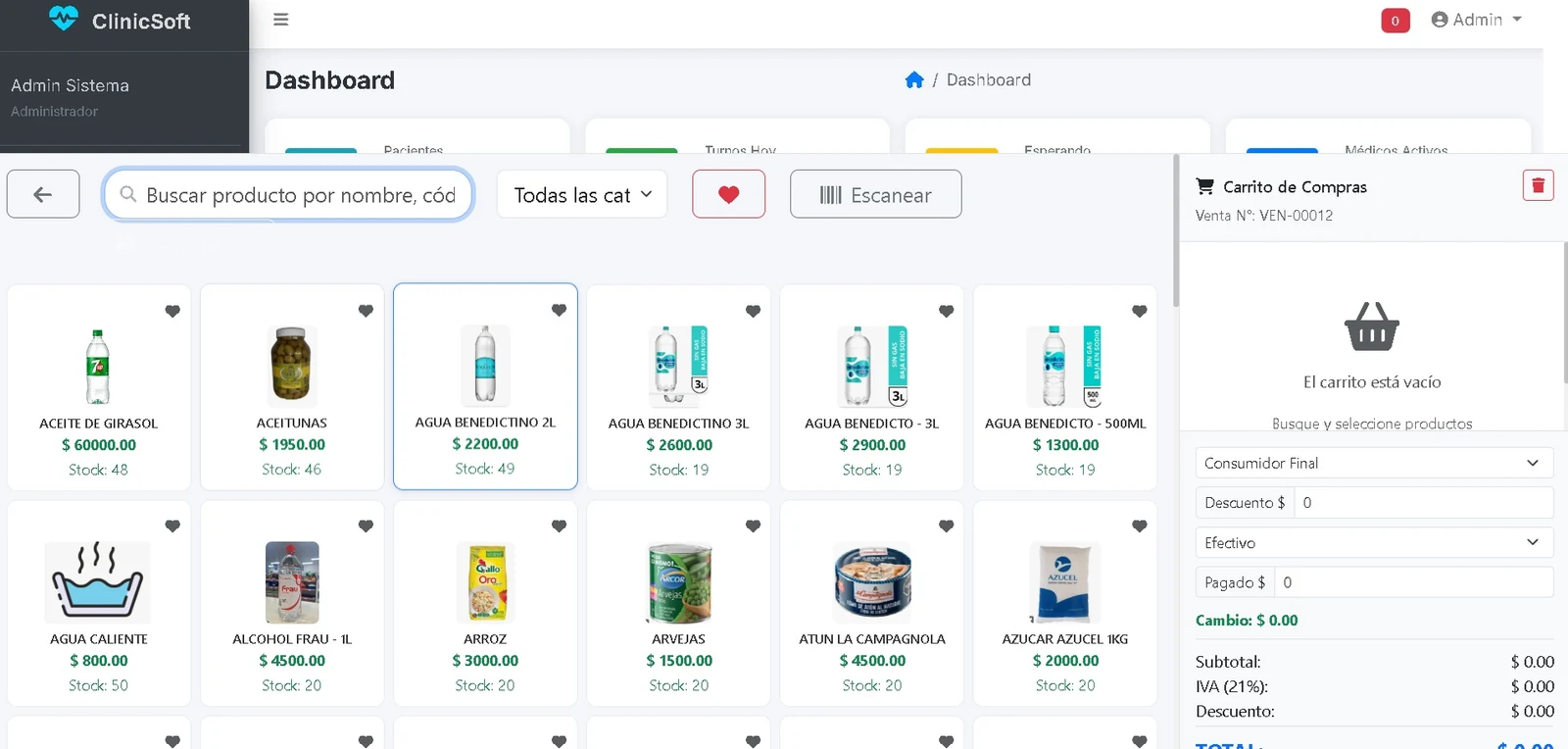Toggle favorite heart on ATUN LA CAMPAGNOLA

[x=946, y=526]
